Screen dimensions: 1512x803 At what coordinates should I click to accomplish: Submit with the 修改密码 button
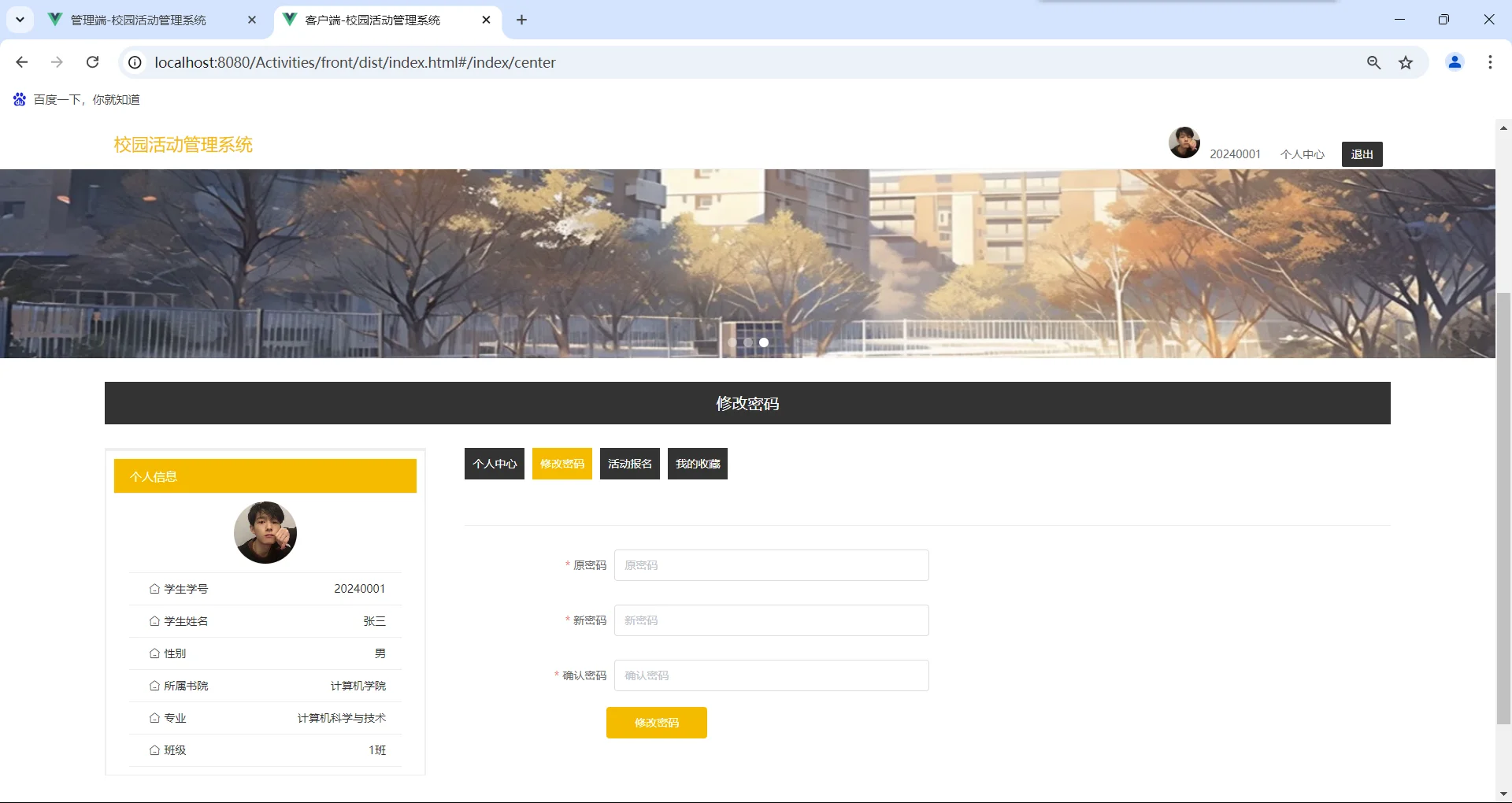[656, 722]
